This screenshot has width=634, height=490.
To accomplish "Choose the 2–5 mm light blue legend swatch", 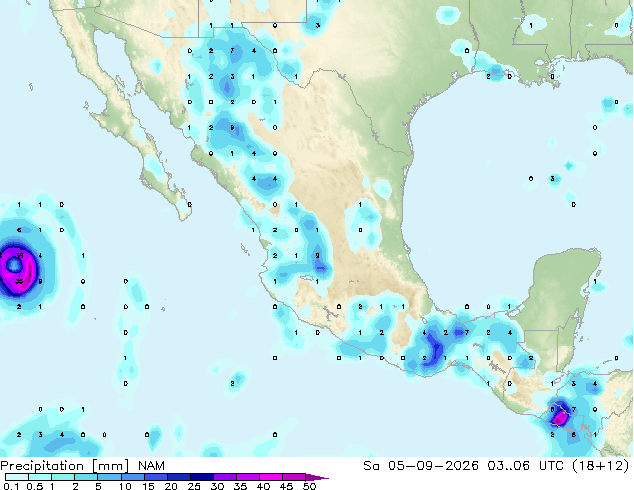I will point(87,477).
